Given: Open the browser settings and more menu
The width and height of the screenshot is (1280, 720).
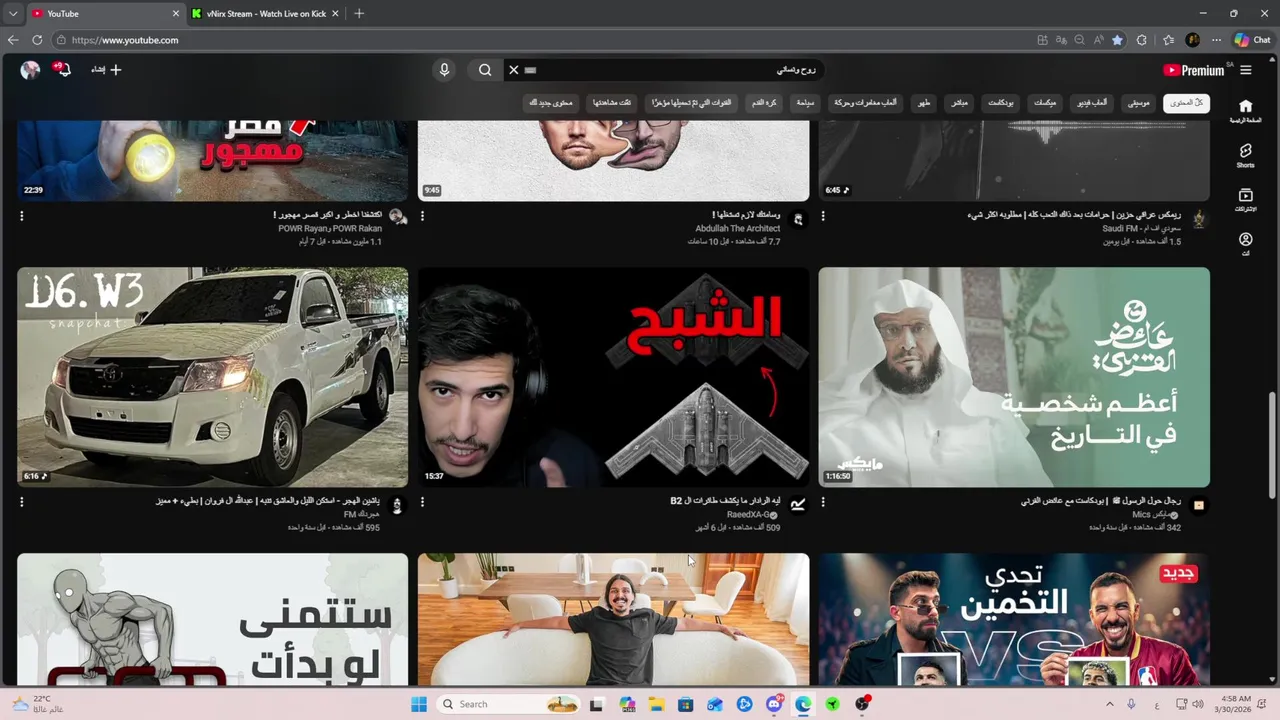Looking at the screenshot, I should [x=1216, y=40].
